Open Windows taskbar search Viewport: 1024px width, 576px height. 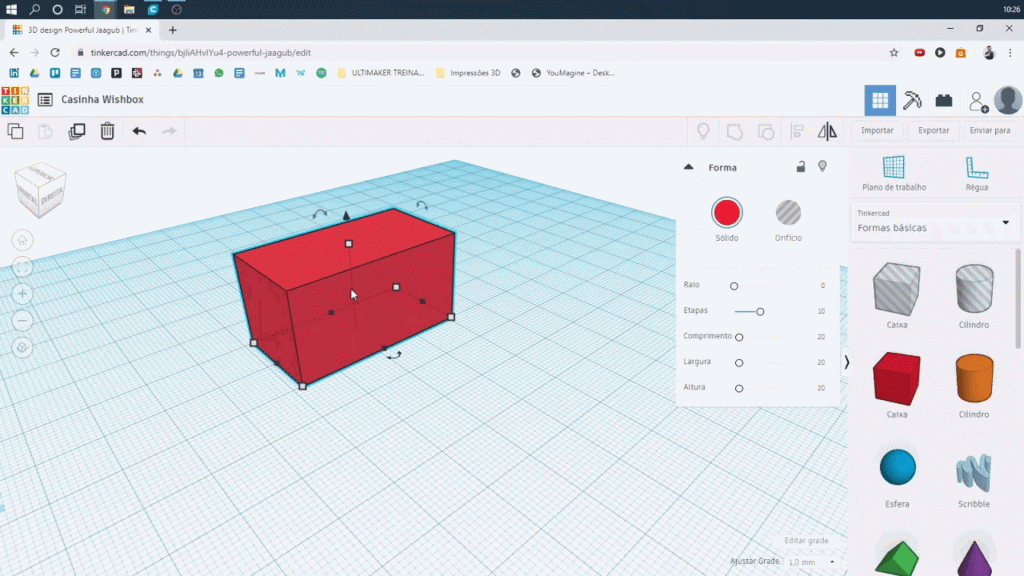[x=34, y=9]
